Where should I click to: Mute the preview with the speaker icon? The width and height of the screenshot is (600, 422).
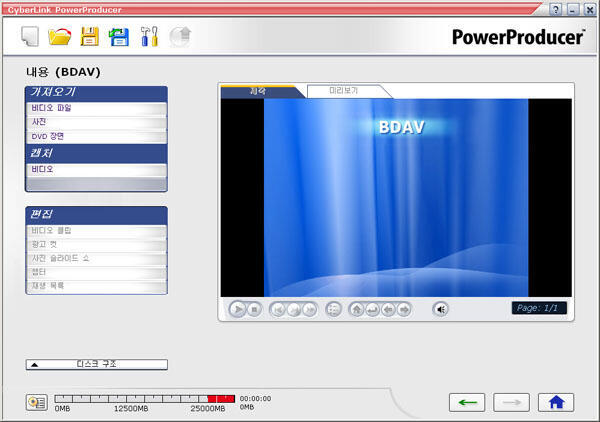[440, 309]
